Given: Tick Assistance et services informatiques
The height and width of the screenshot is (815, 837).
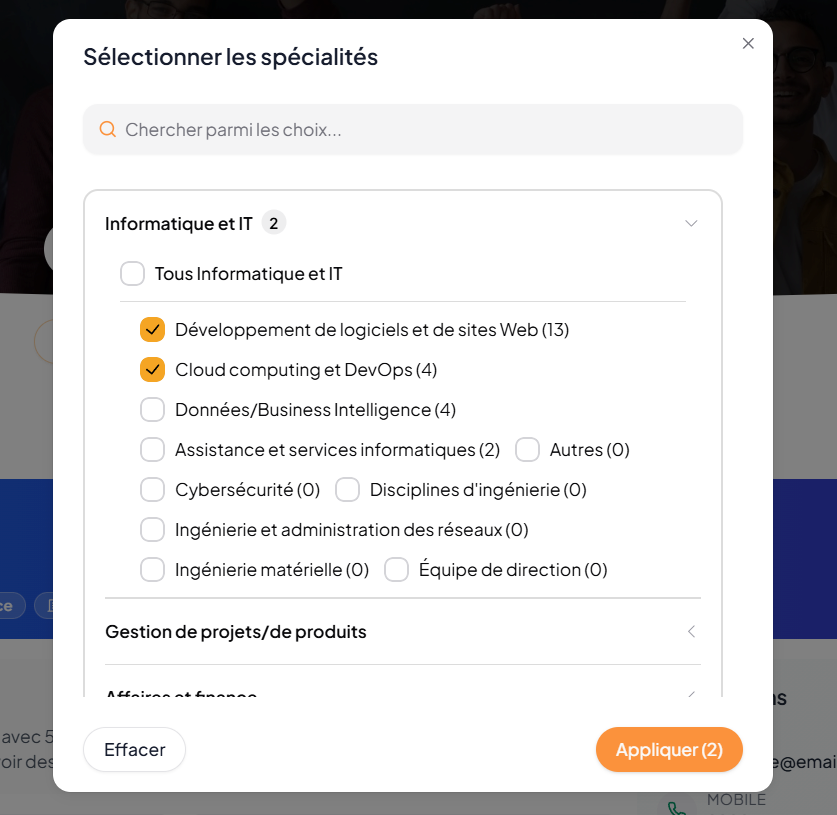Looking at the screenshot, I should tap(152, 450).
